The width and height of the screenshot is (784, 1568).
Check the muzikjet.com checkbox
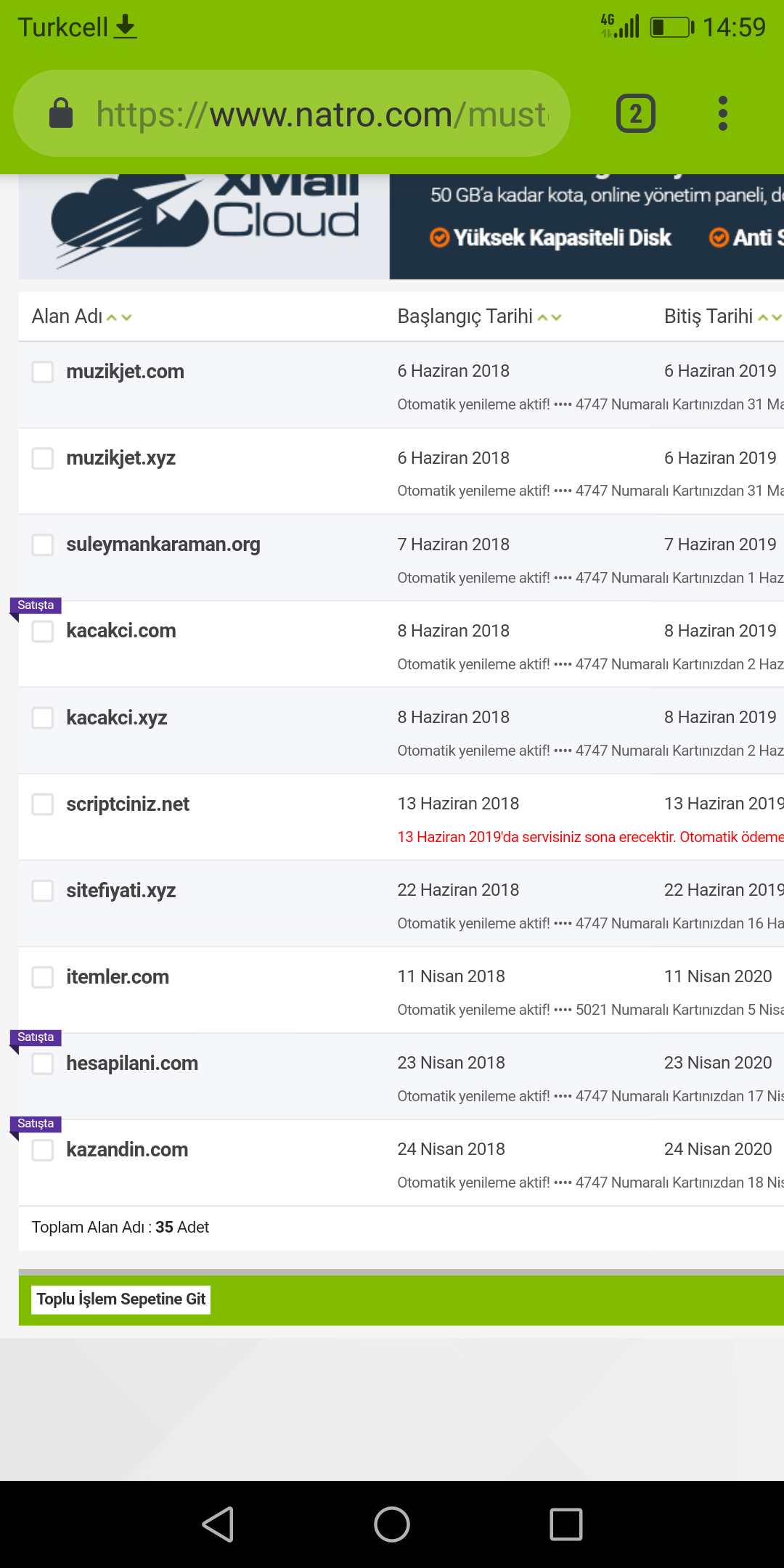click(43, 372)
